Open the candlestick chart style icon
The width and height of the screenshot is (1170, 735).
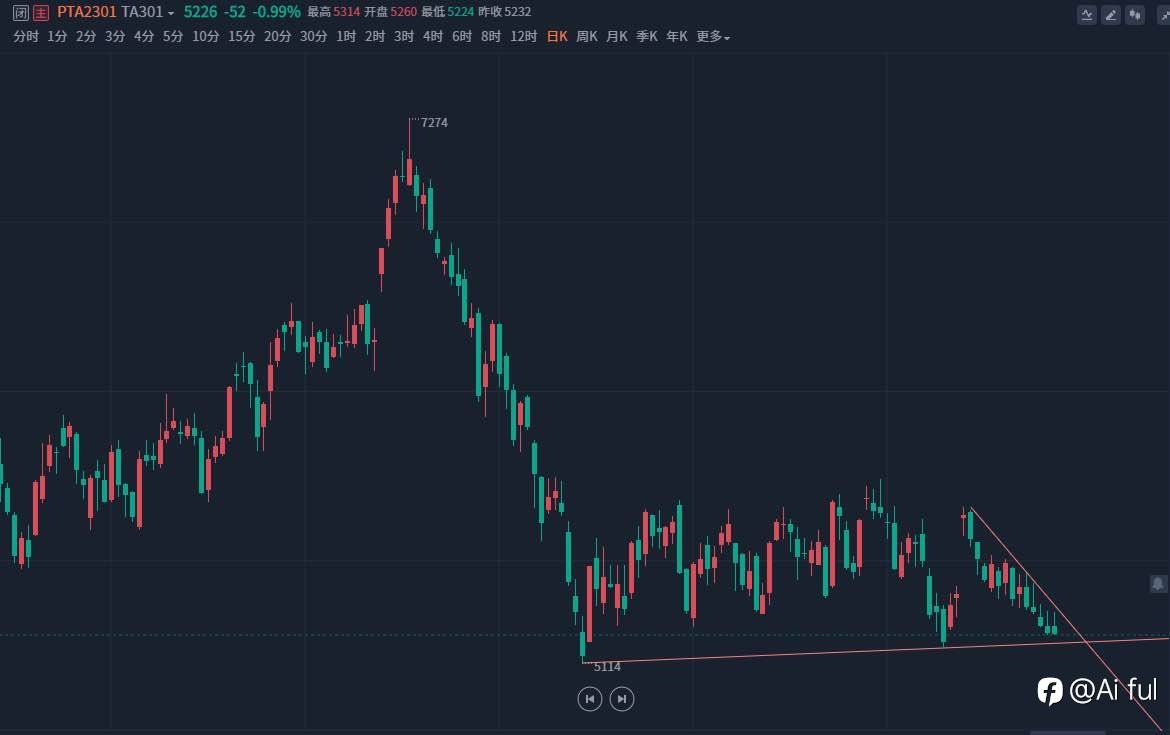[x=1135, y=15]
